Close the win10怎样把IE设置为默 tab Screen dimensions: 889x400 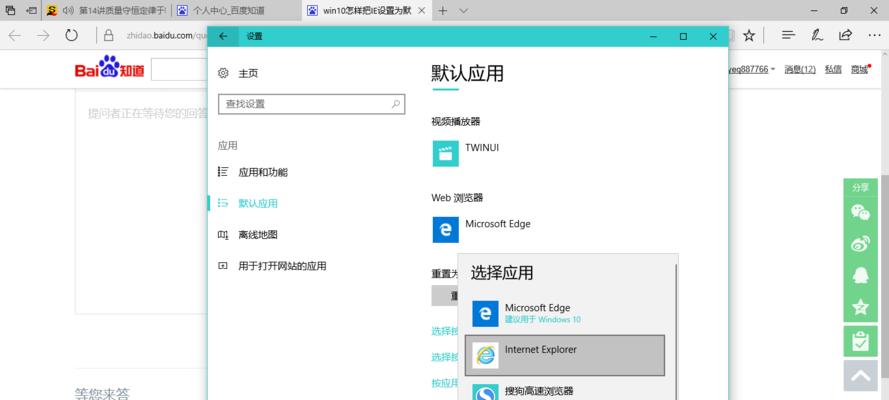[422, 11]
